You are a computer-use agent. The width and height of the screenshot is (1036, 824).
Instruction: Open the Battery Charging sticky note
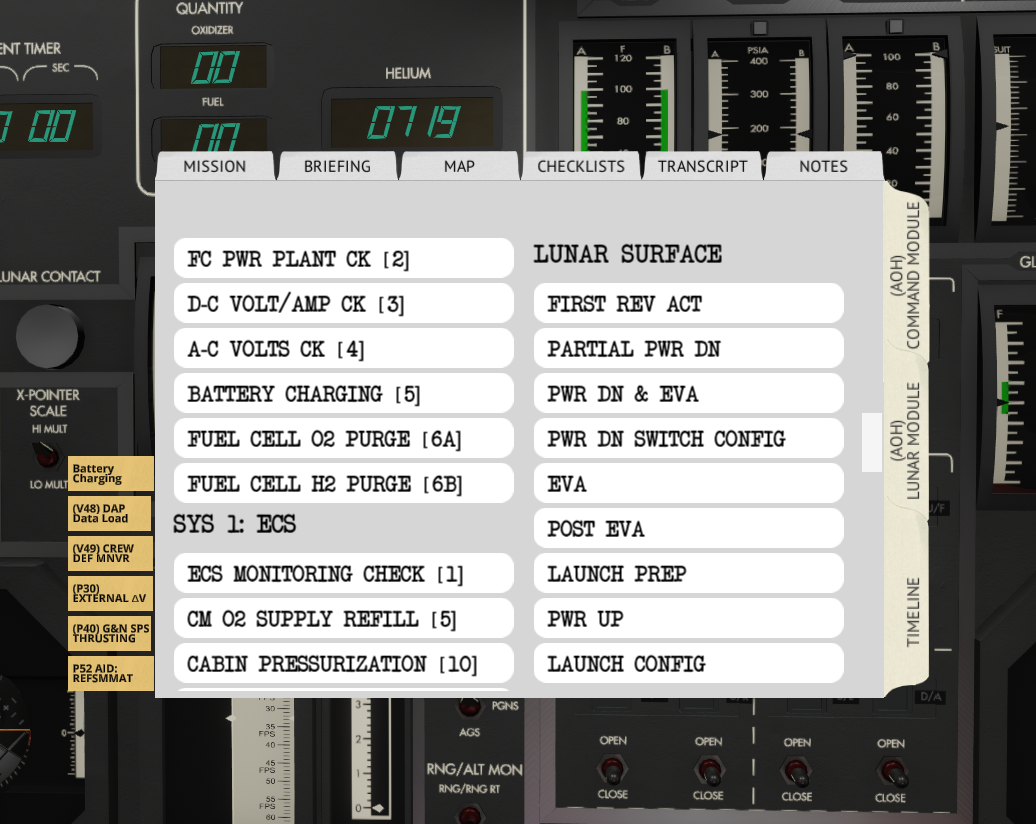tap(110, 473)
